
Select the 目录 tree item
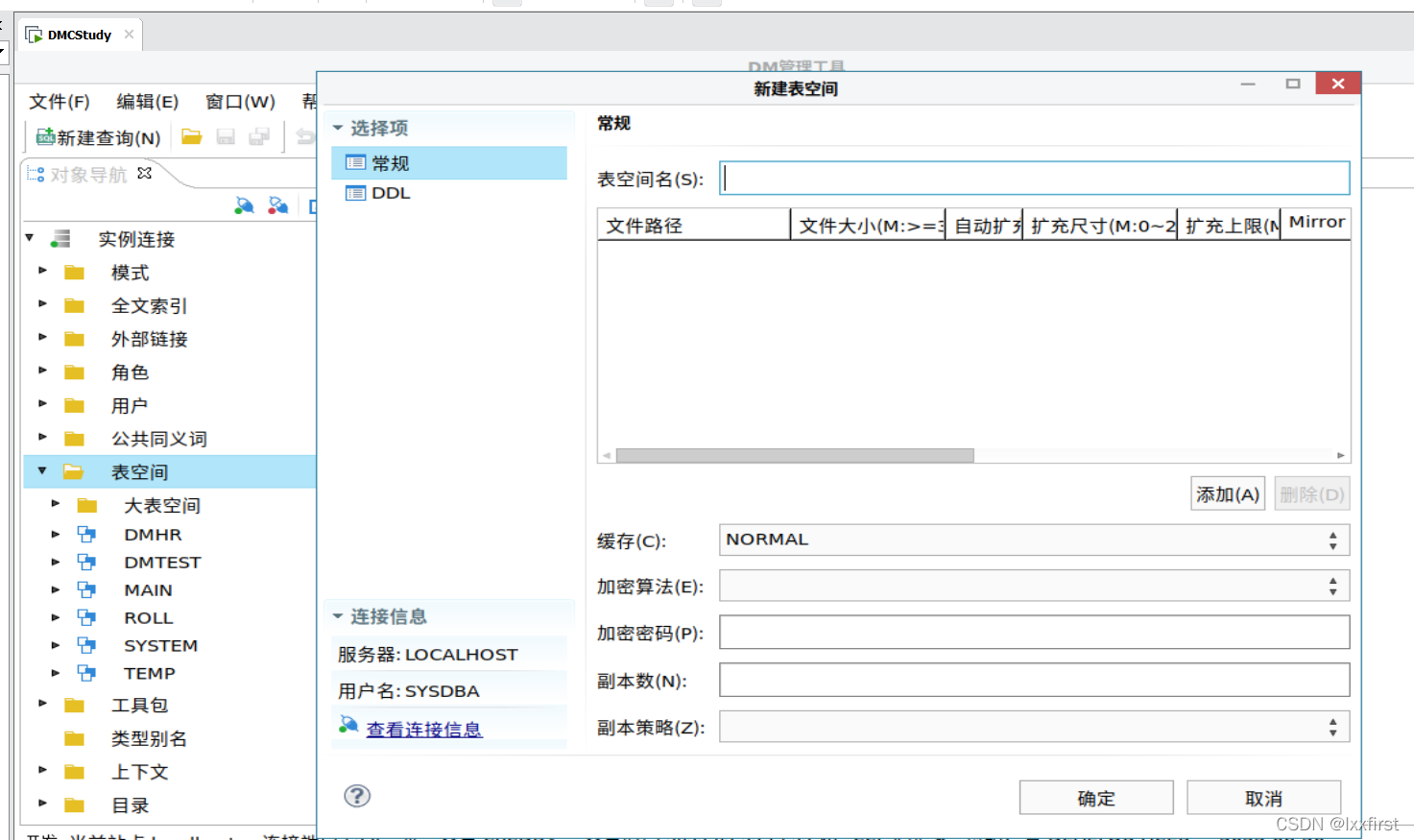[x=131, y=805]
